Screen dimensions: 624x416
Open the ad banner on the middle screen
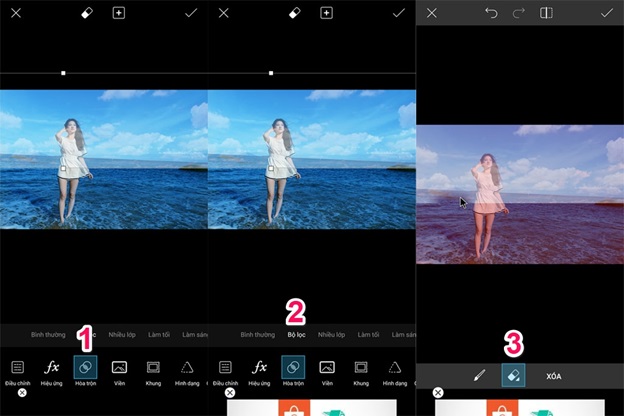(x=312, y=408)
